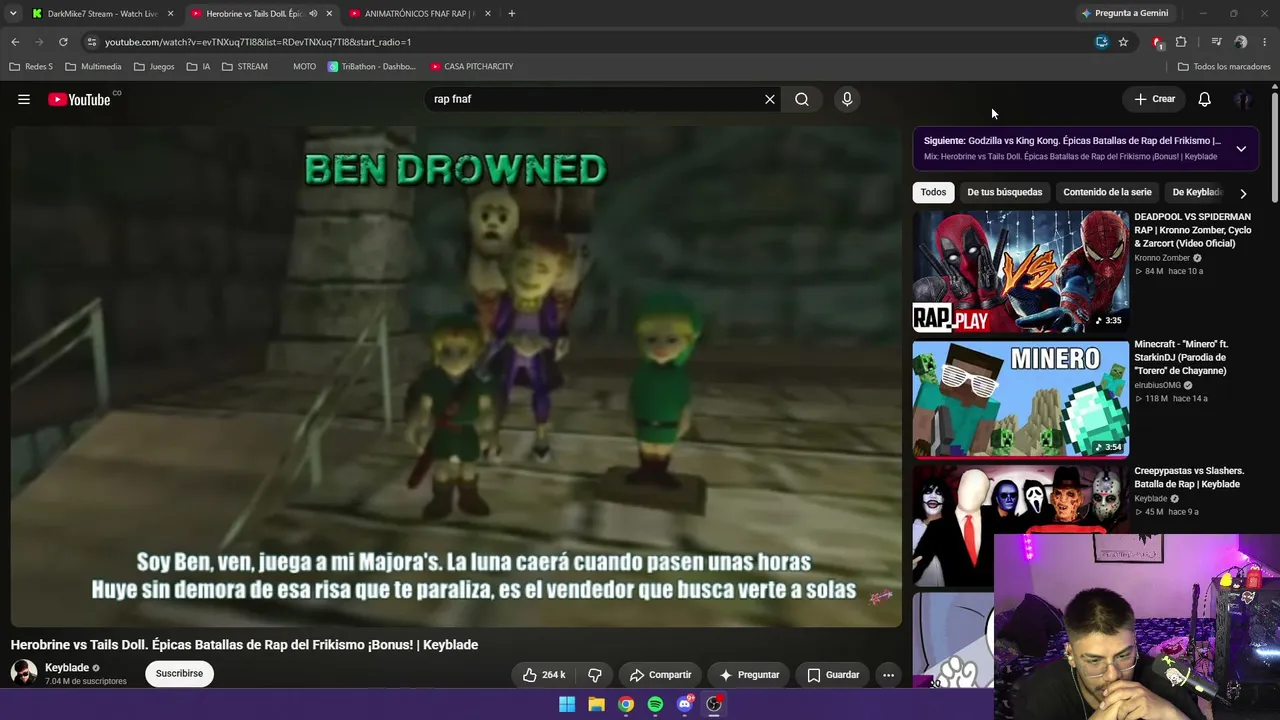Bookmark this page with the star icon

click(x=1123, y=42)
